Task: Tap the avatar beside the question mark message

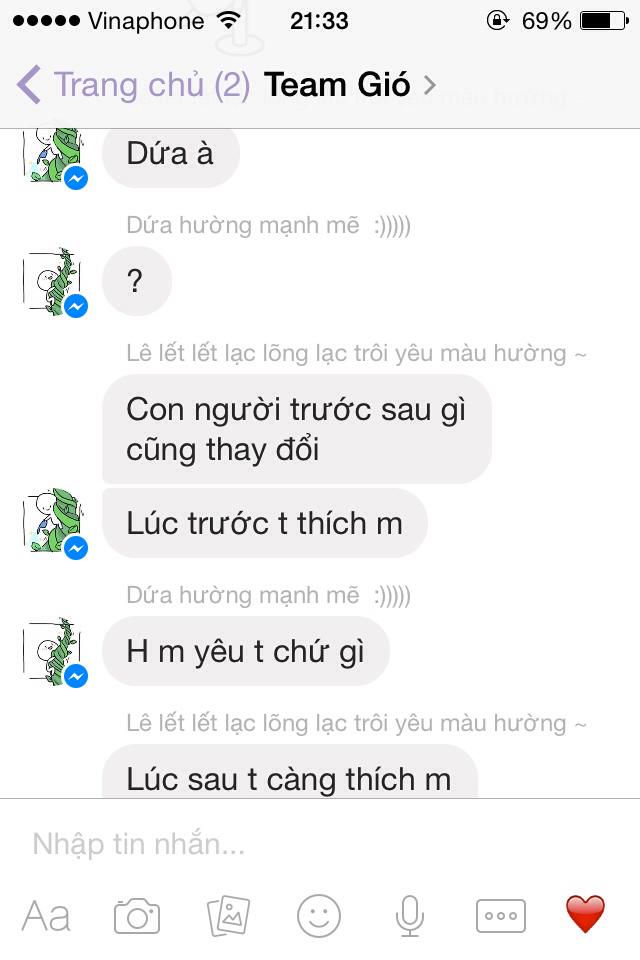Action: 54,282
